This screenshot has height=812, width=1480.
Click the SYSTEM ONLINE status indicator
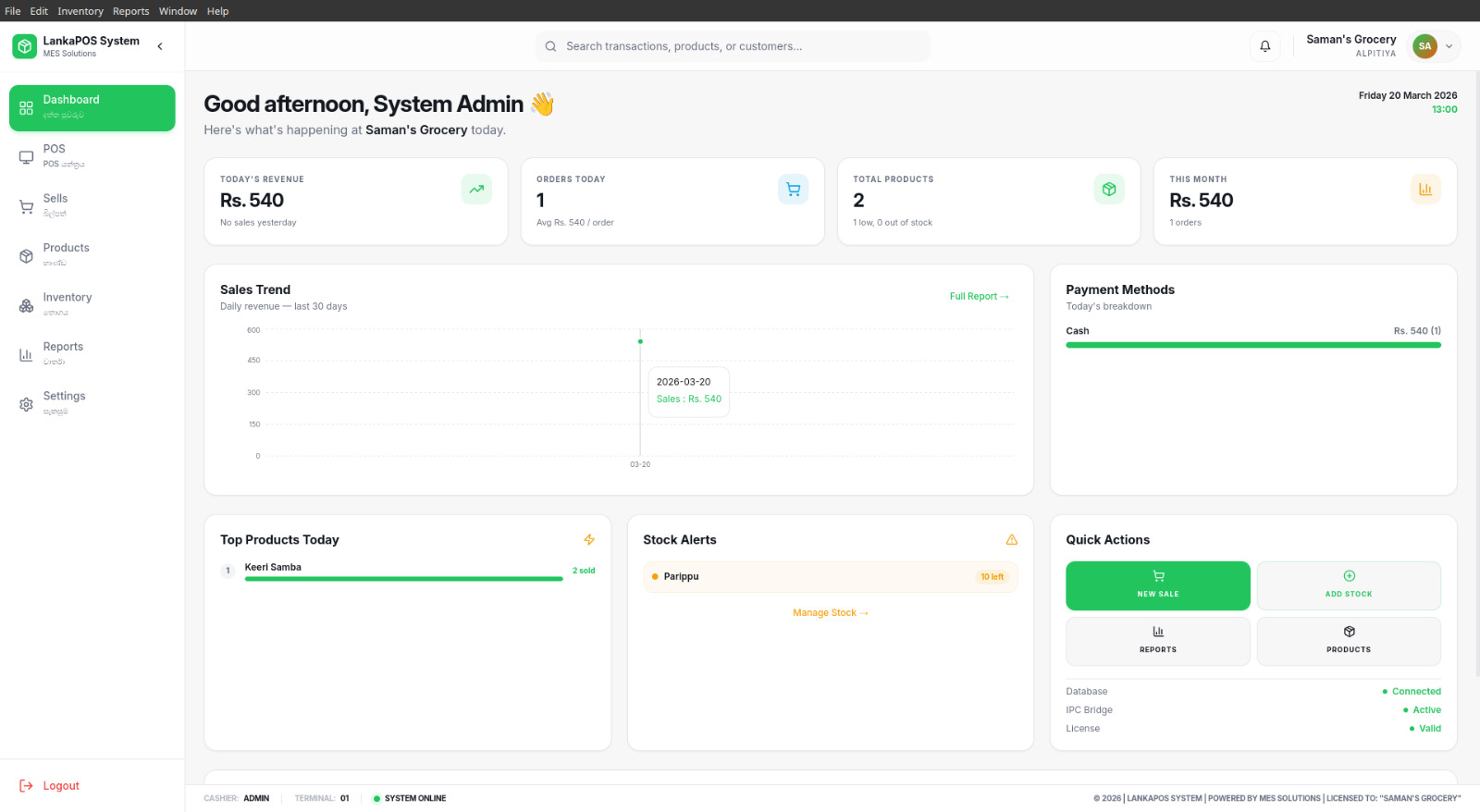click(410, 798)
